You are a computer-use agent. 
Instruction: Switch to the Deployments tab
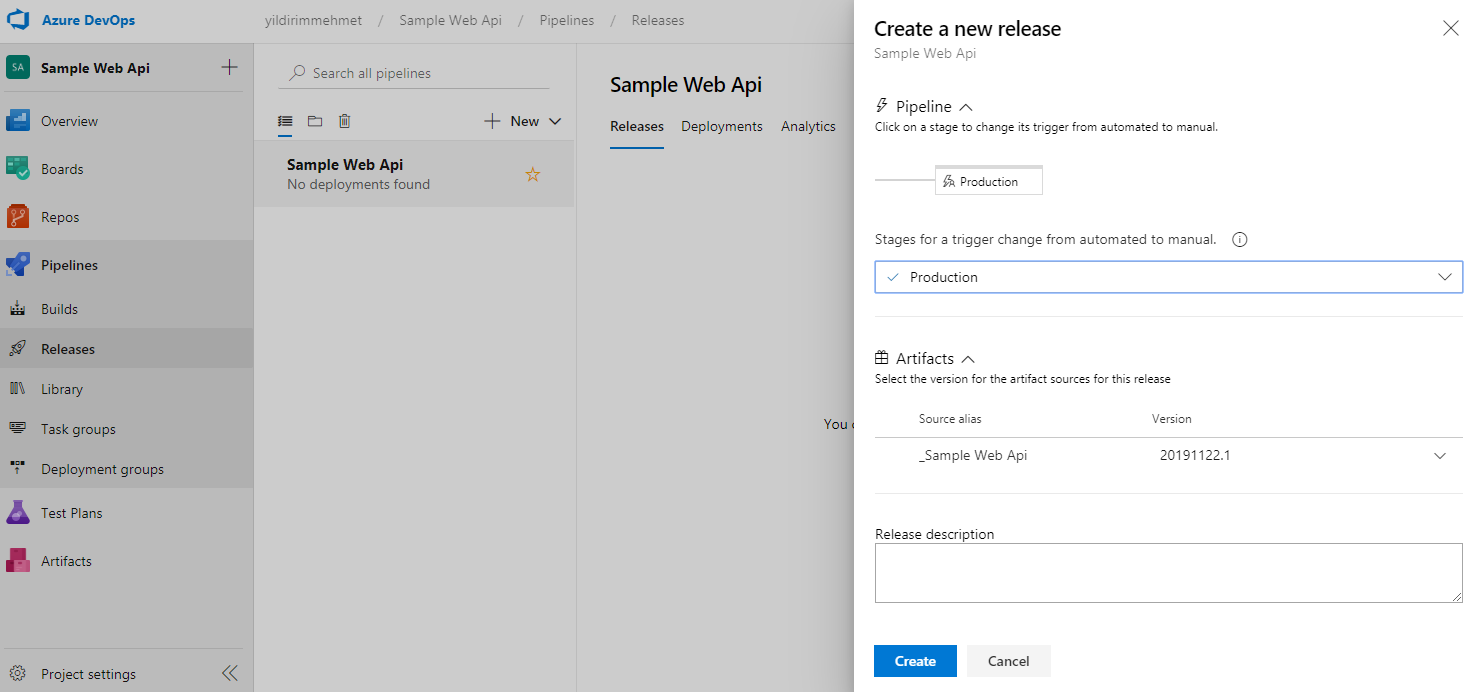click(722, 126)
